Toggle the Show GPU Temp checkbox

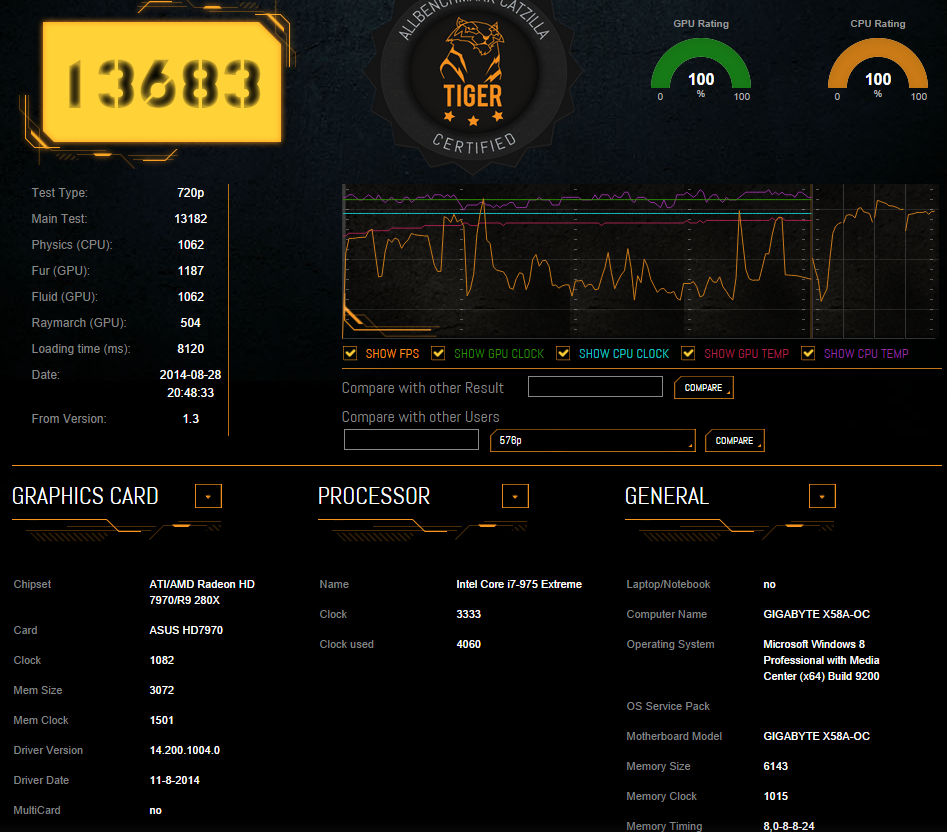688,353
